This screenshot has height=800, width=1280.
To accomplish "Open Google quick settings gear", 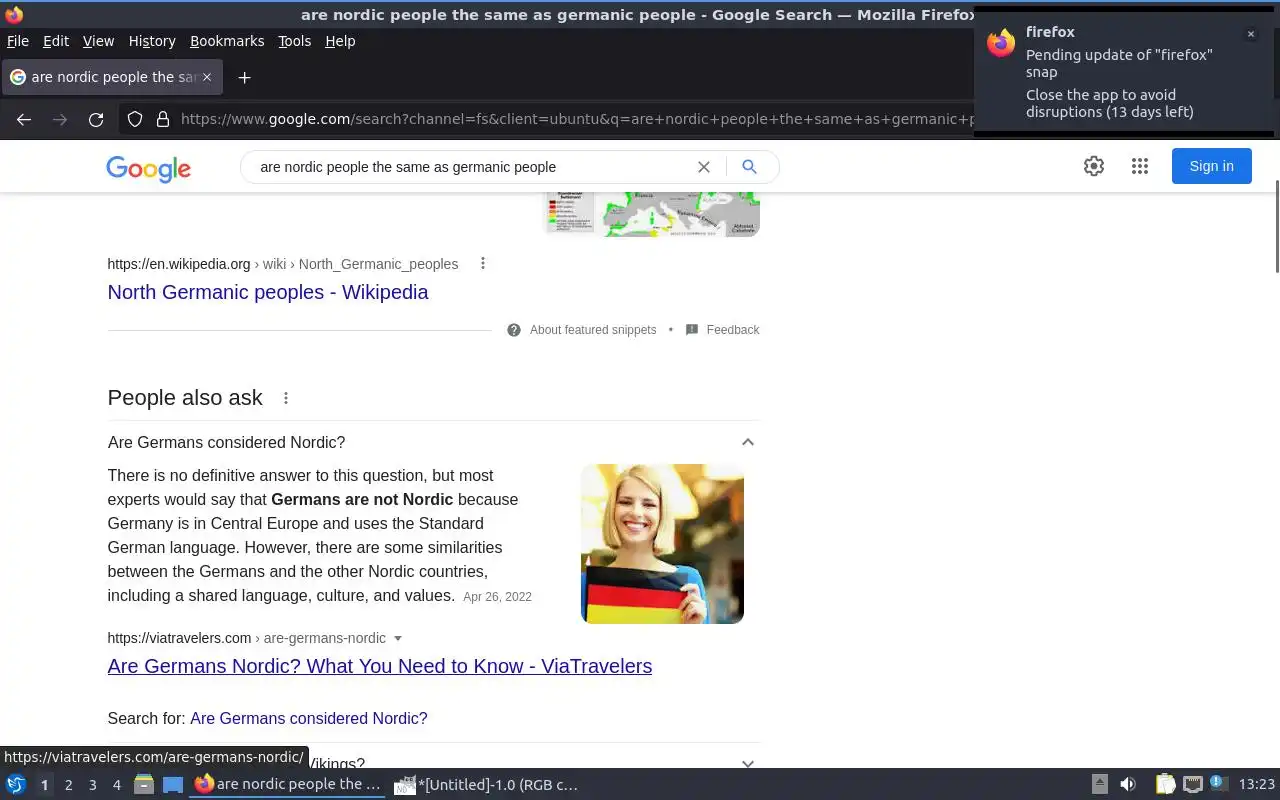I will click(1094, 166).
